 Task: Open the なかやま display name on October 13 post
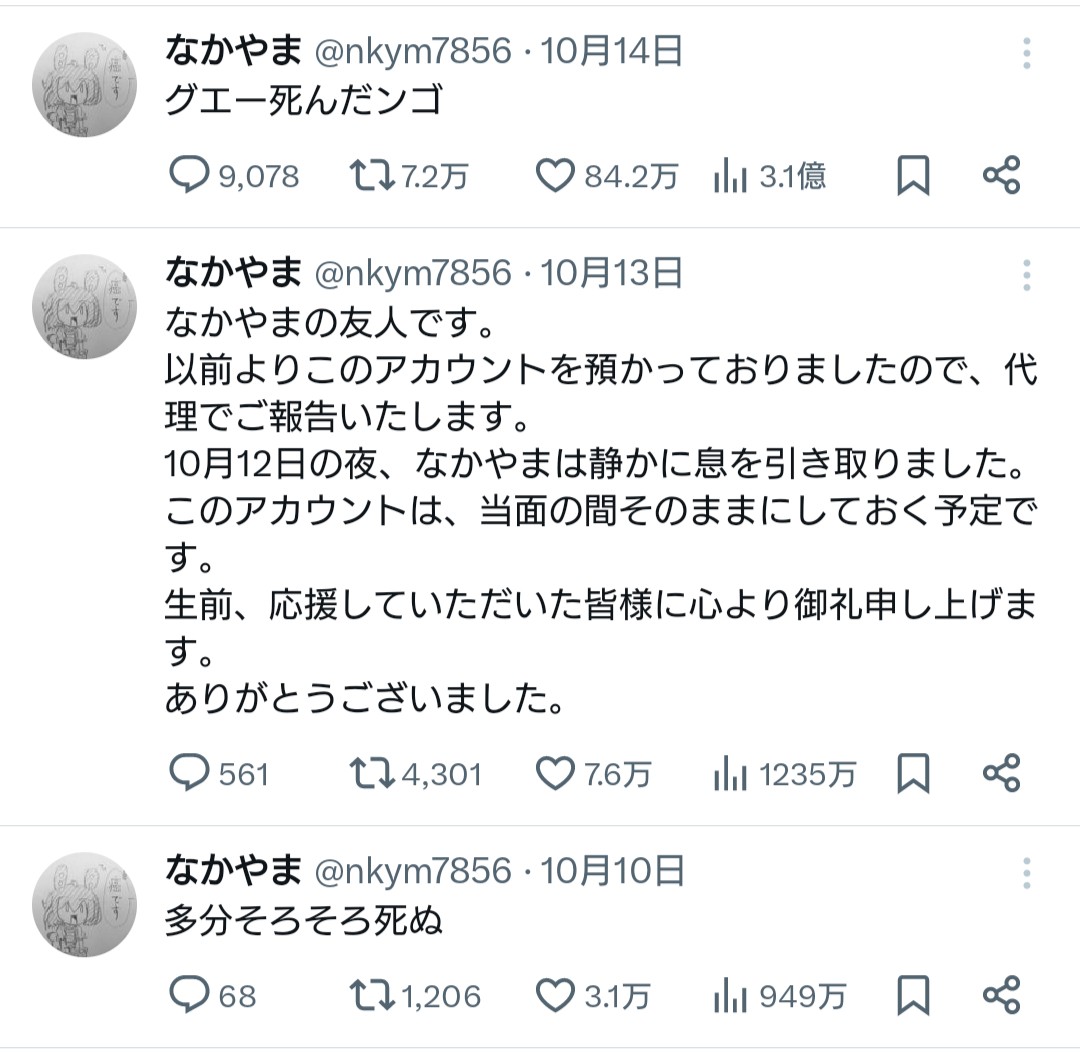pos(233,273)
